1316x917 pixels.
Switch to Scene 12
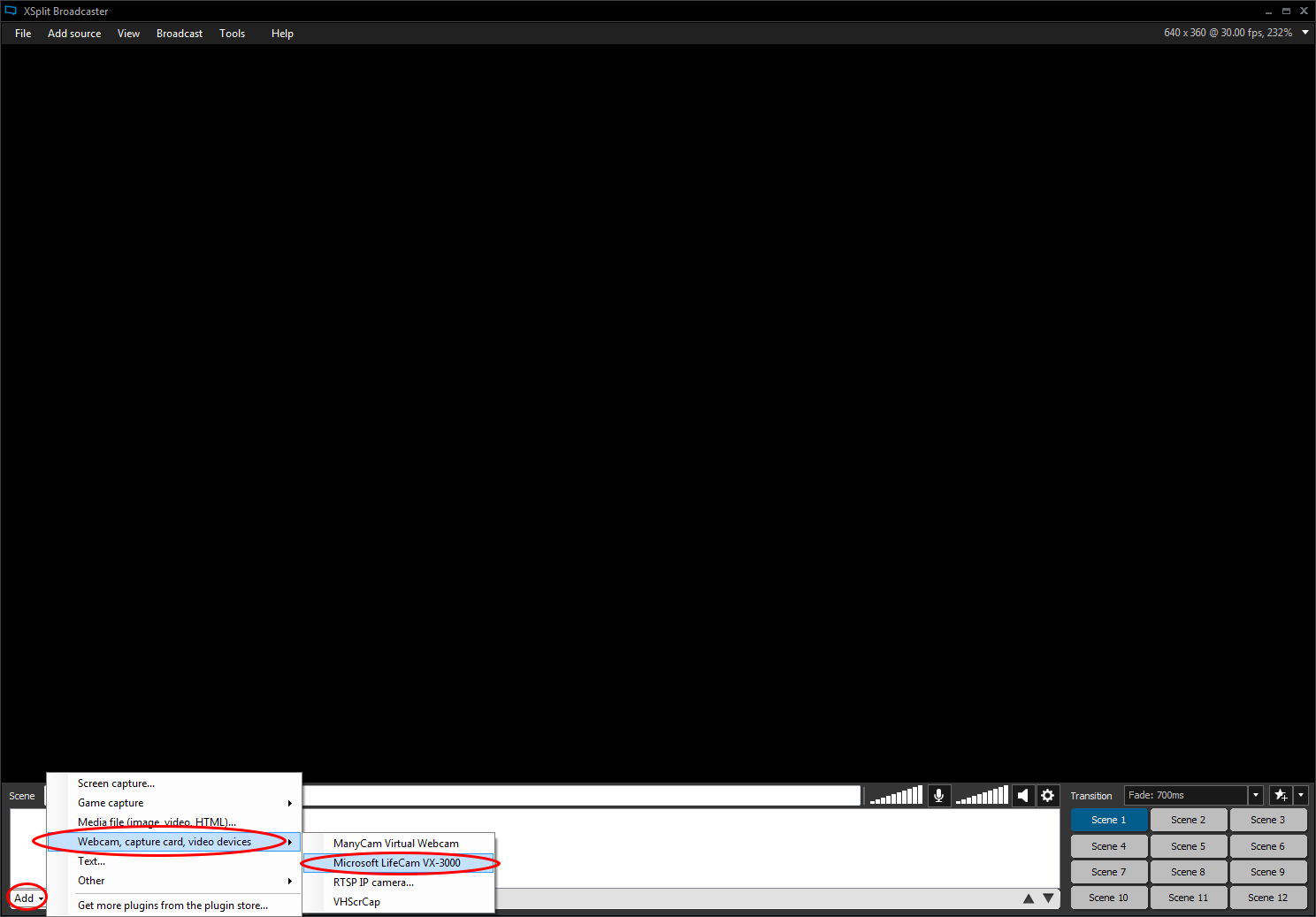(1268, 898)
